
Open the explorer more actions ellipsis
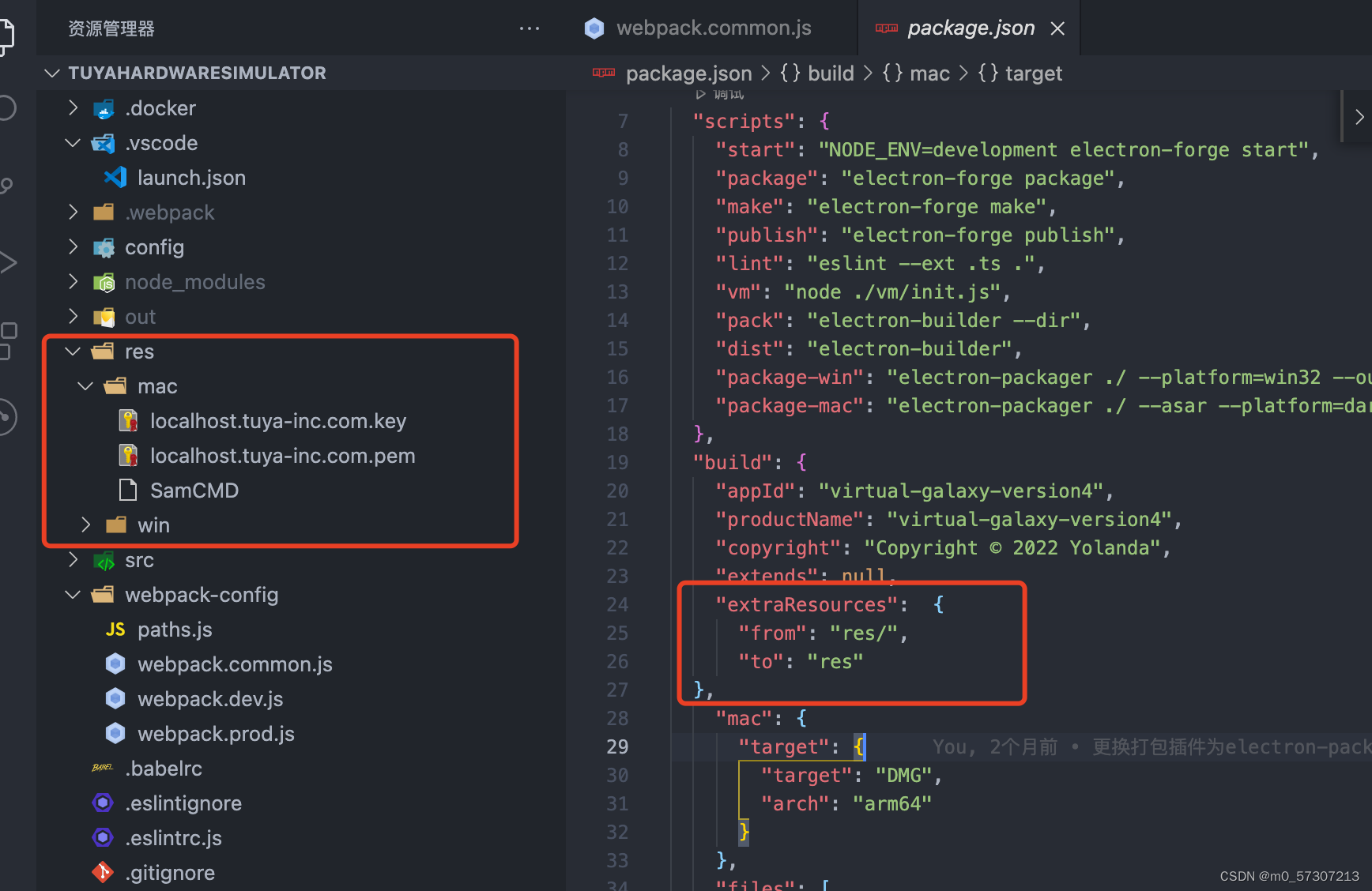point(529,28)
